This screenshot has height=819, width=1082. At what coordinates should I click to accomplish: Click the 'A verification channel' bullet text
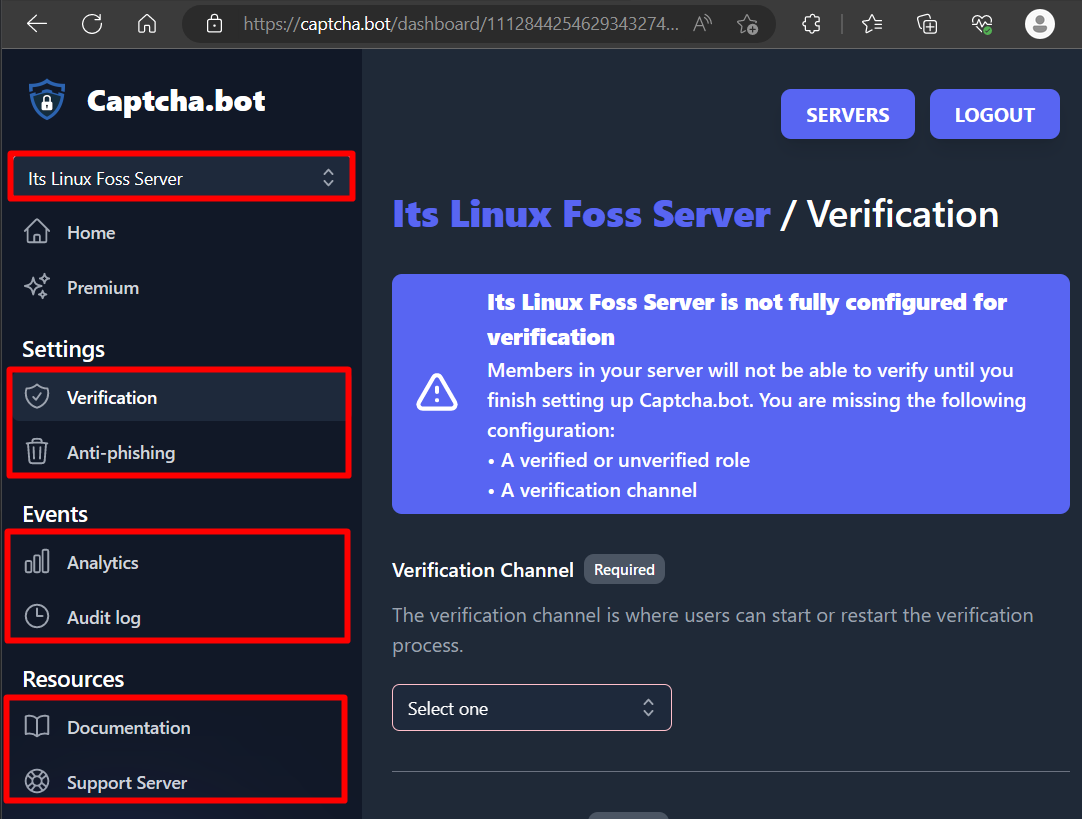598,490
